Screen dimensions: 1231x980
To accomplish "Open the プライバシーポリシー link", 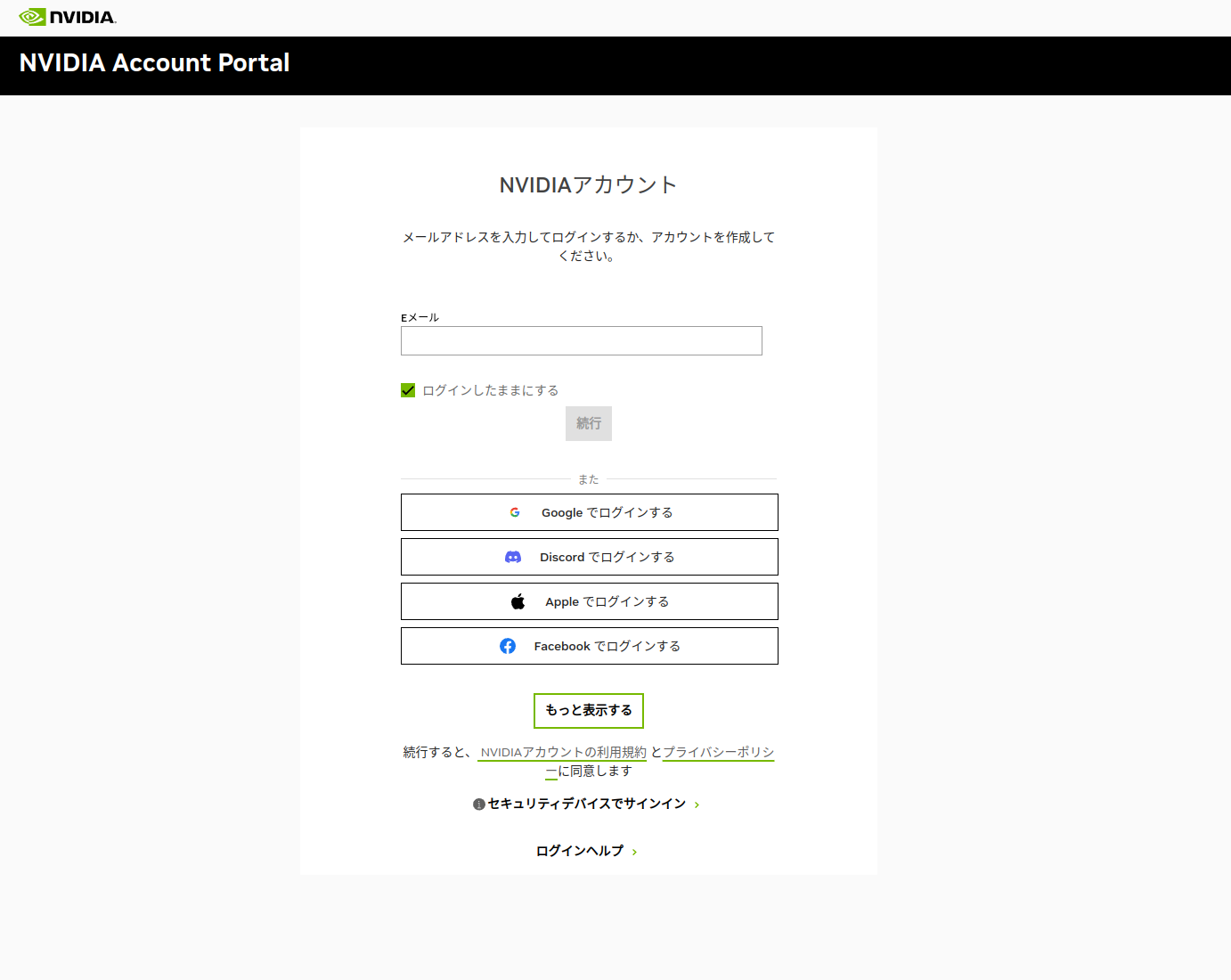I will tap(718, 752).
